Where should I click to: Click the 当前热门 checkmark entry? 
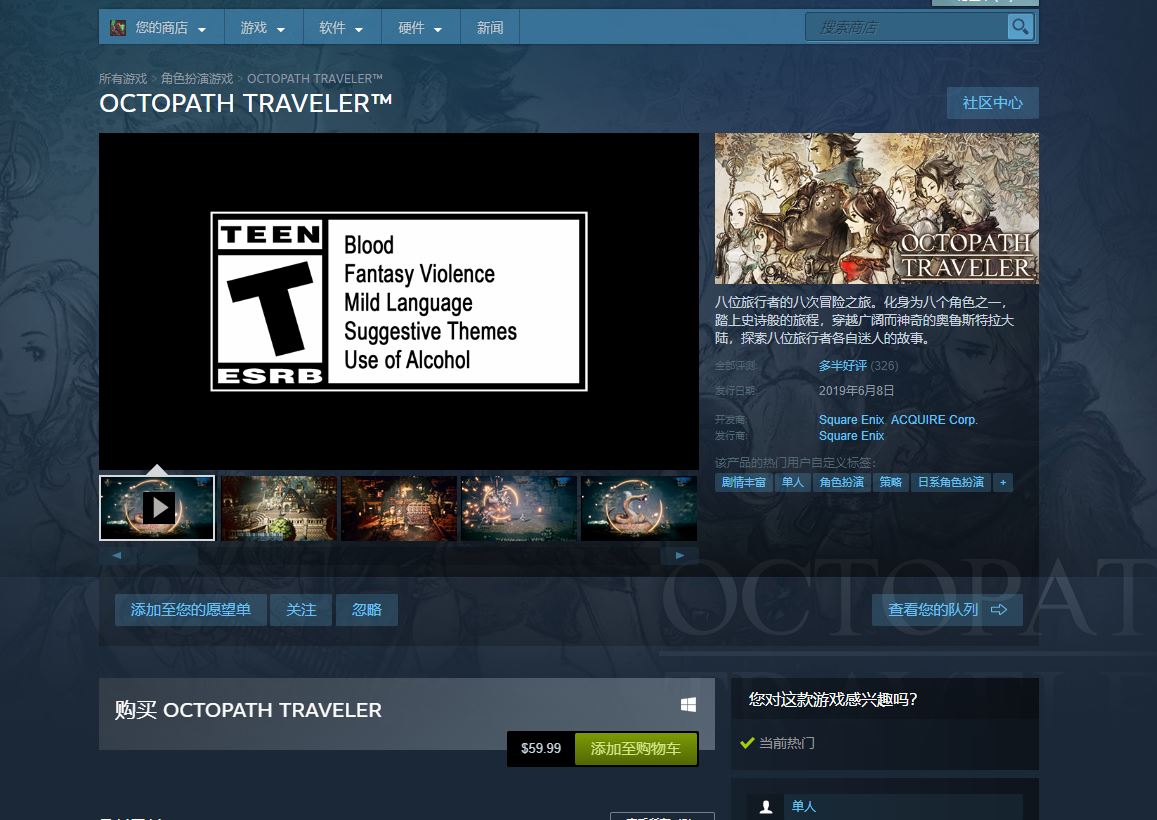(x=778, y=743)
